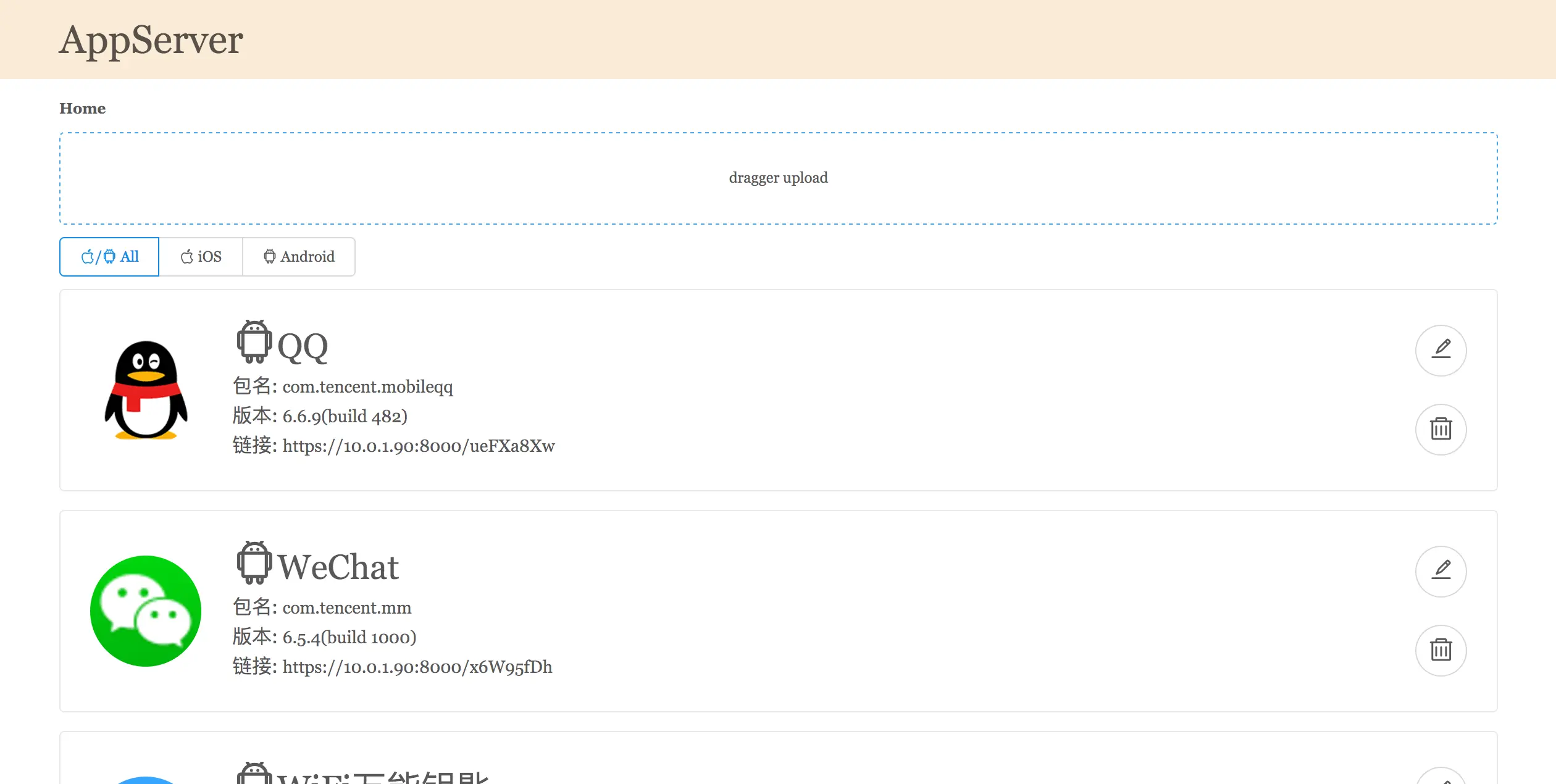Viewport: 1556px width, 784px height.
Task: Click the third app's Android icon at bottom
Action: coord(254,774)
